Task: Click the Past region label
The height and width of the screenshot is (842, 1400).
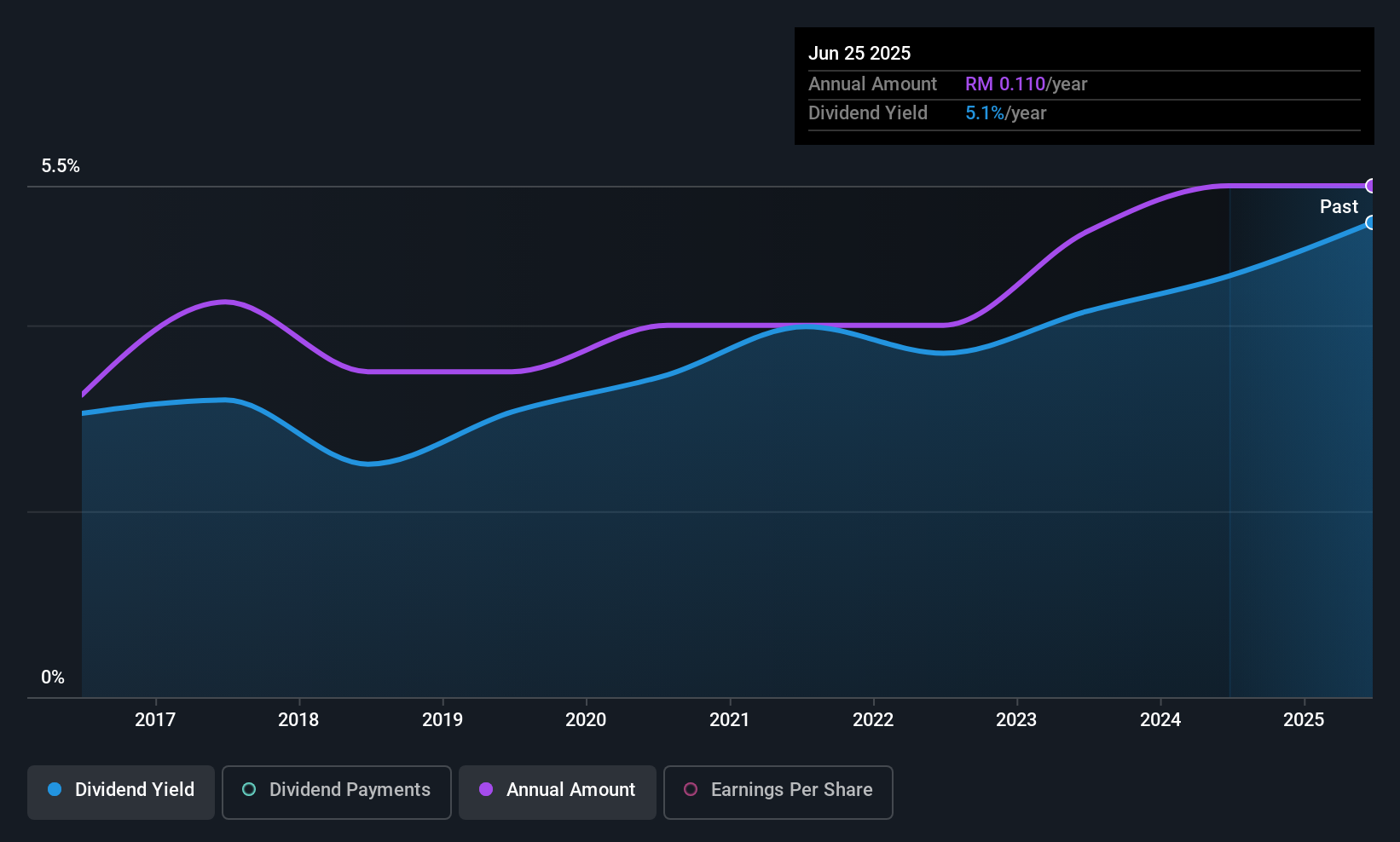Action: pyautogui.click(x=1339, y=206)
